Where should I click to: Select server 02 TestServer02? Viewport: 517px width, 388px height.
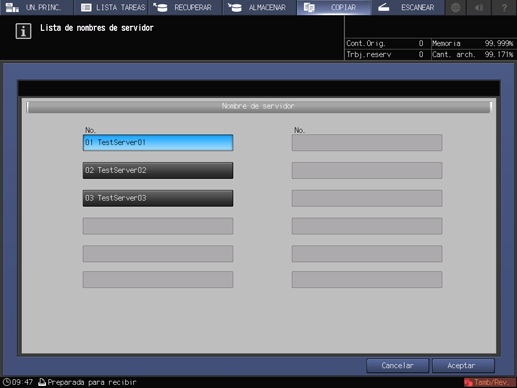(x=158, y=170)
